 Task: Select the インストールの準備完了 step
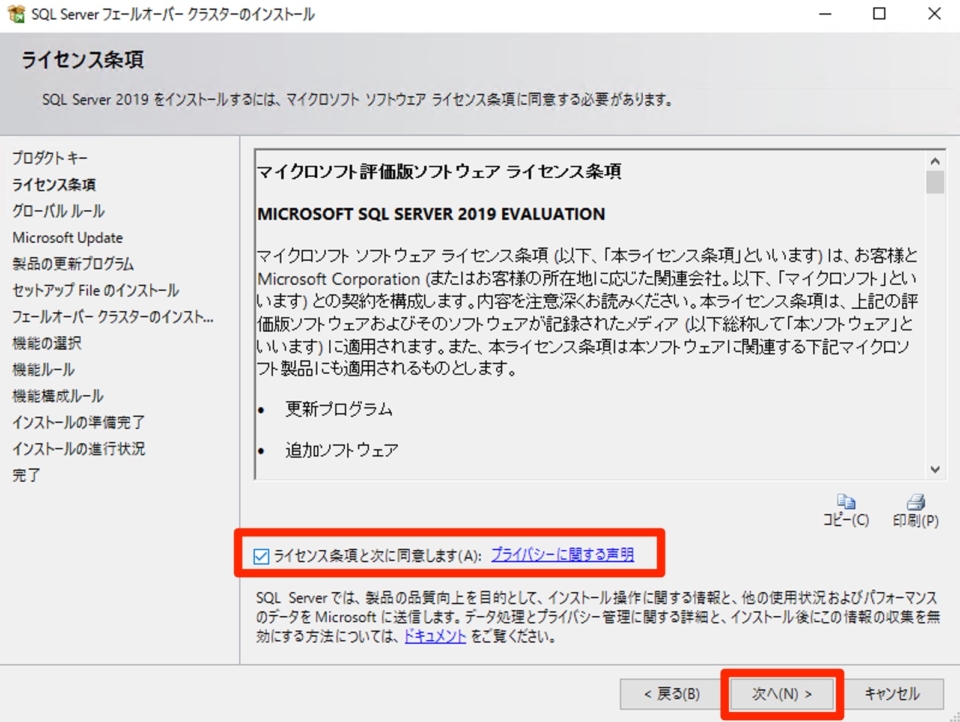pos(78,422)
